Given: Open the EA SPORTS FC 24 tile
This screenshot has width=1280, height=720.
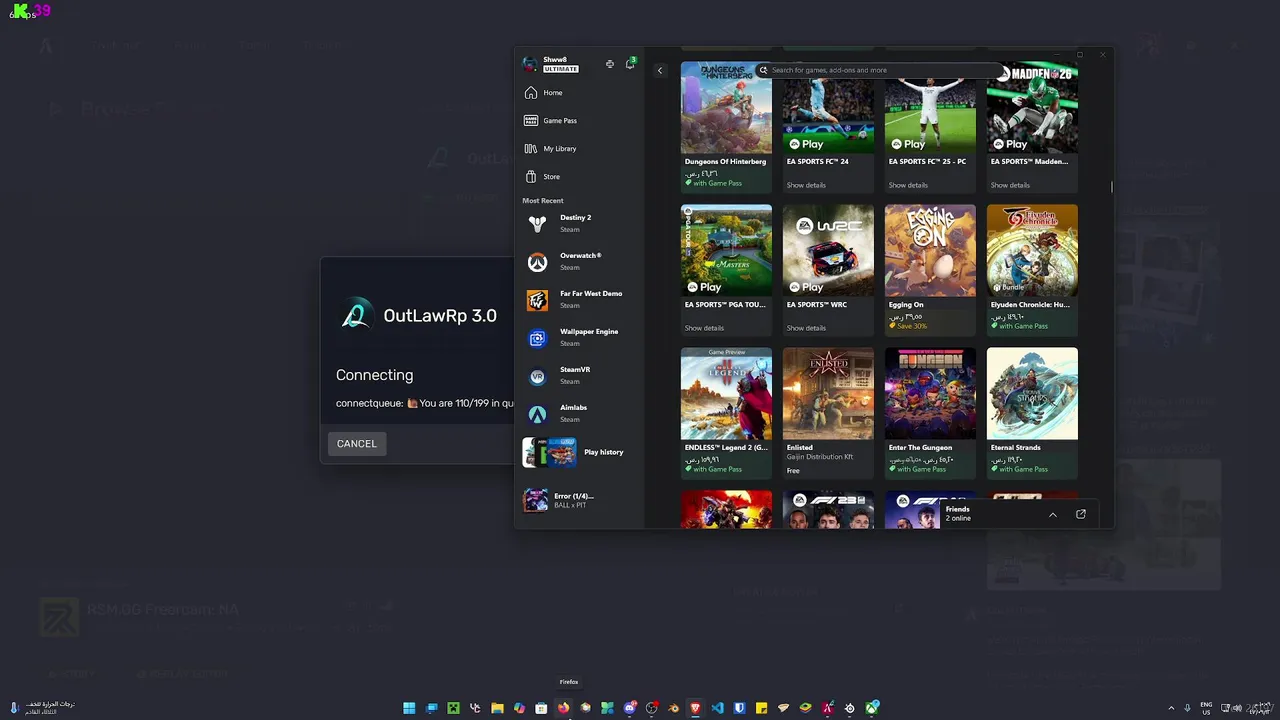Looking at the screenshot, I should (x=828, y=127).
